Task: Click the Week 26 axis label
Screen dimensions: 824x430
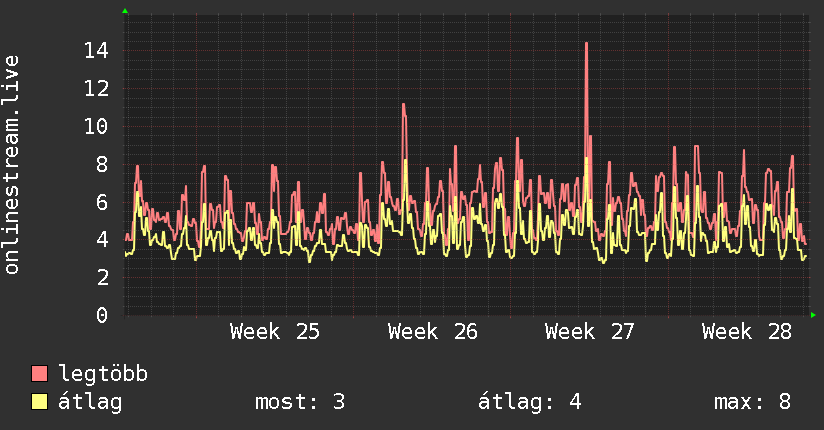Action: tap(432, 332)
